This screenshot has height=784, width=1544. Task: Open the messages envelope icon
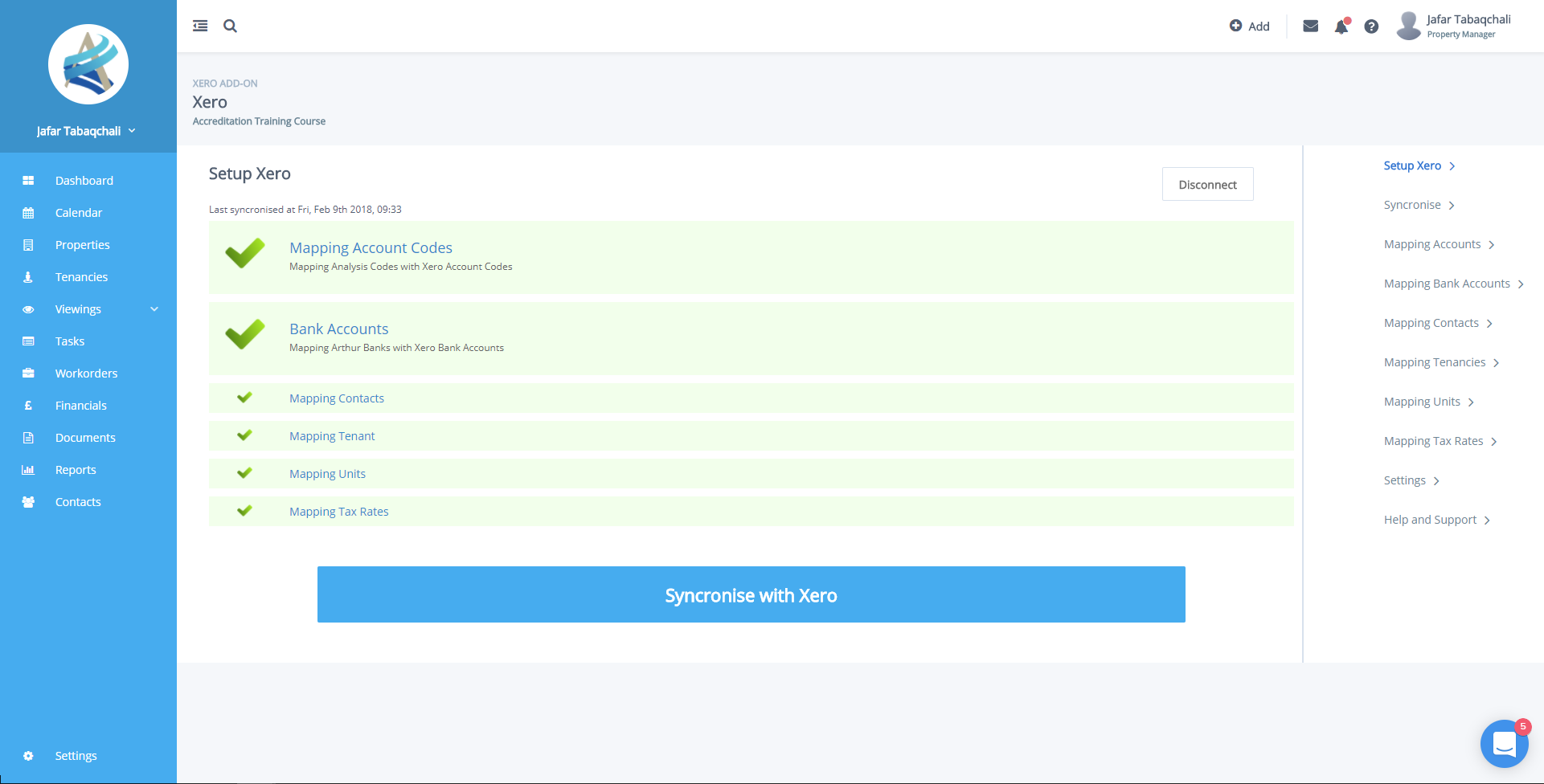(x=1310, y=26)
